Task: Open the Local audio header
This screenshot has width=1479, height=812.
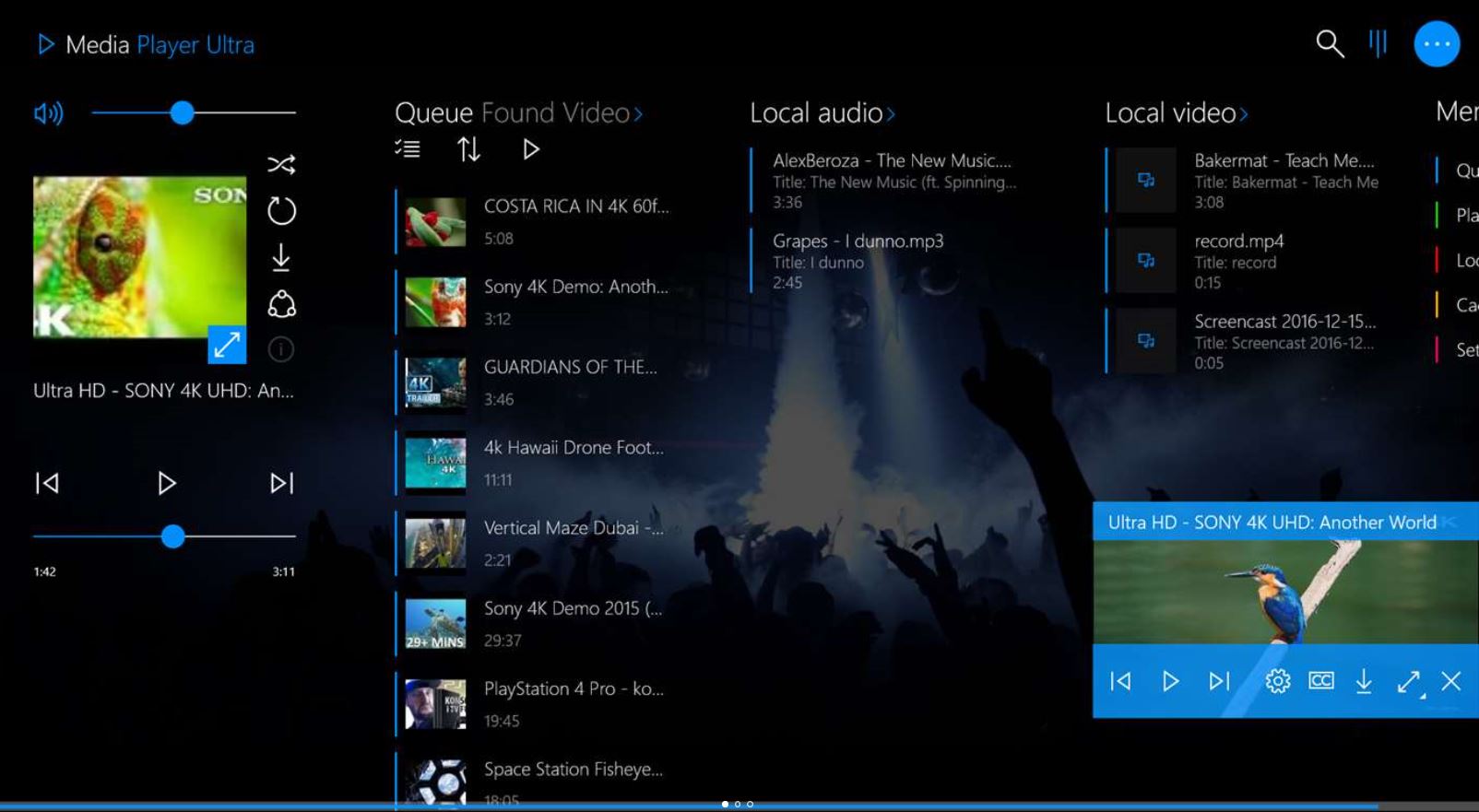Action: (x=816, y=112)
